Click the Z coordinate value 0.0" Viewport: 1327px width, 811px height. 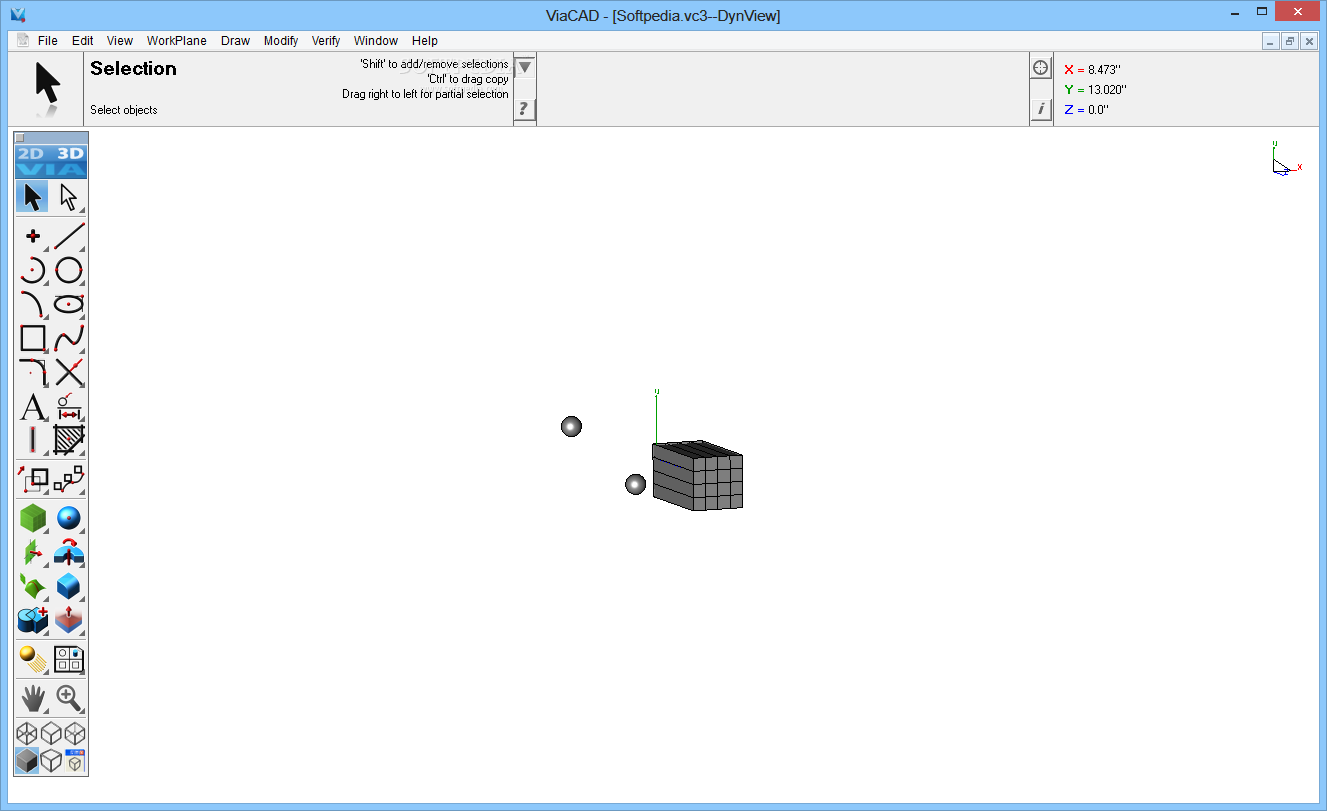pos(1098,110)
